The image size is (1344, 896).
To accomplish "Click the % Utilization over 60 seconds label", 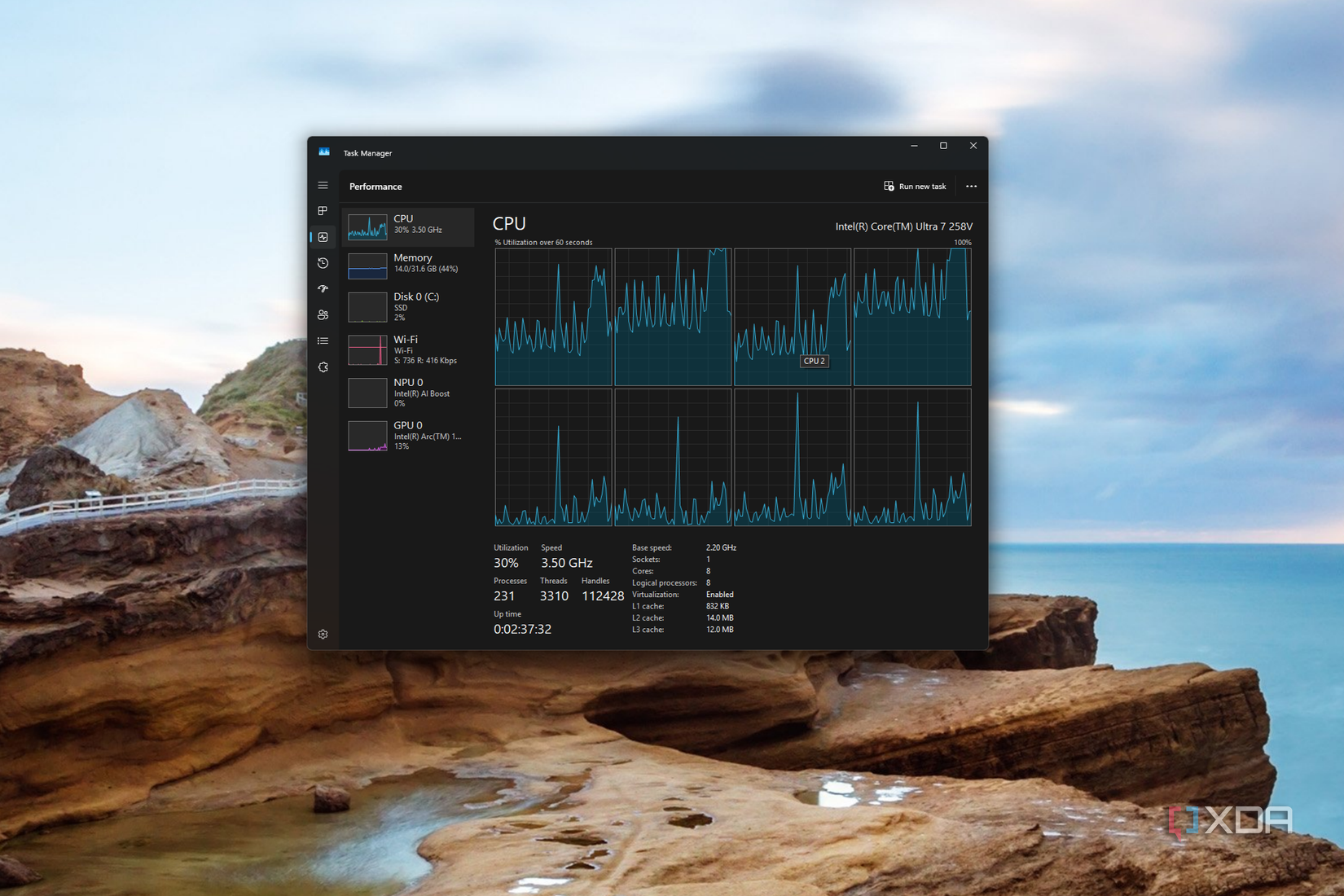I will [x=543, y=242].
